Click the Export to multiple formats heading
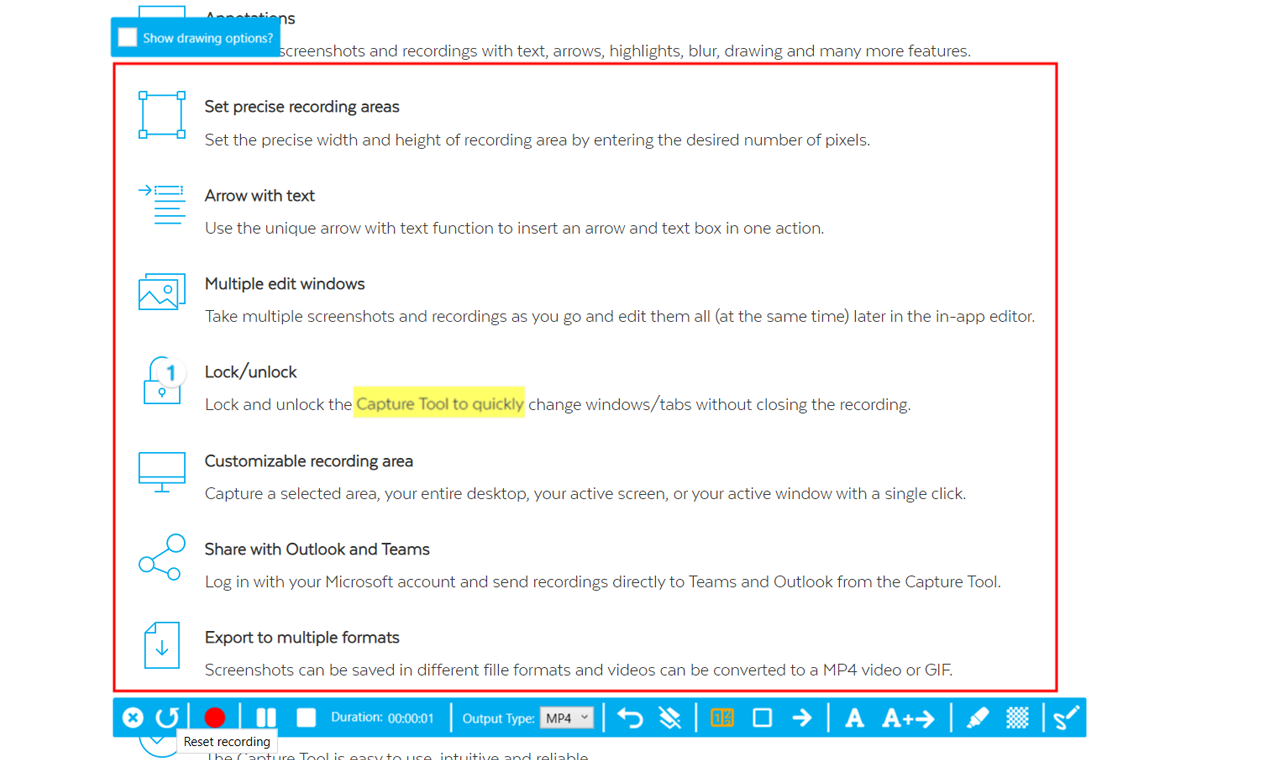Screen dimensions: 1270x760 click(302, 637)
